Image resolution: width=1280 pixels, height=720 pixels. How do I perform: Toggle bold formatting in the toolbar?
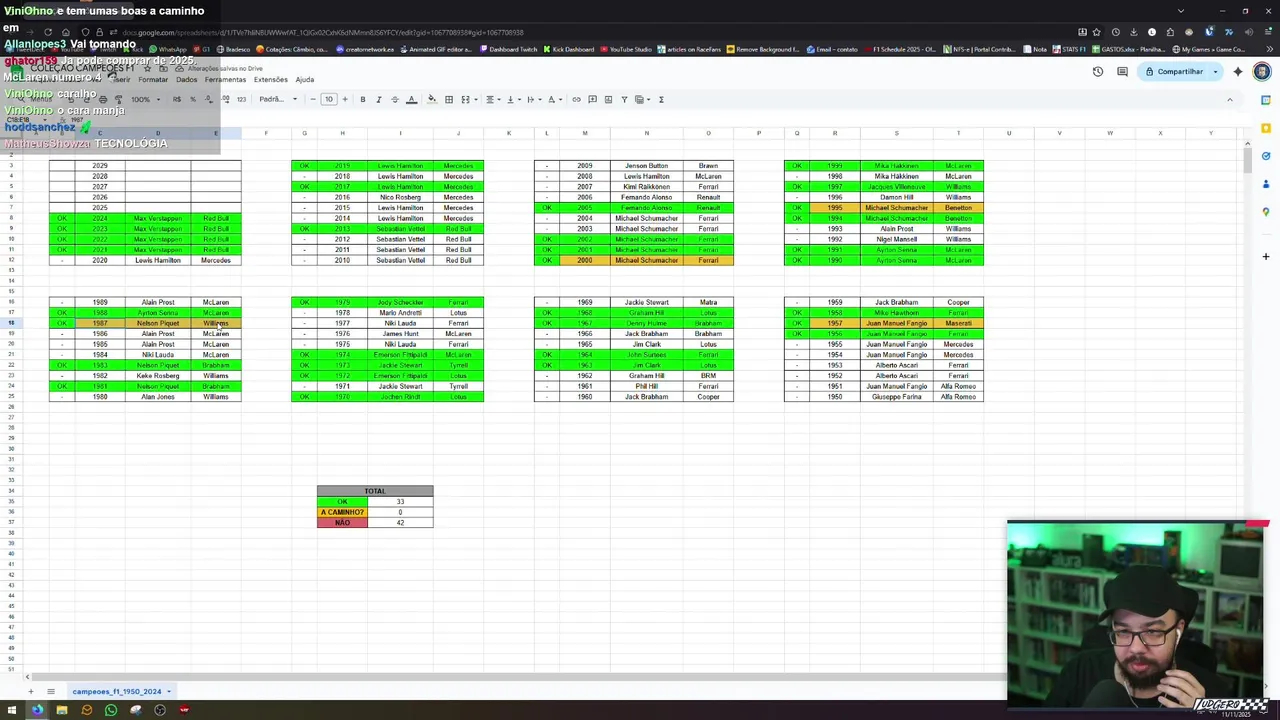[x=362, y=99]
